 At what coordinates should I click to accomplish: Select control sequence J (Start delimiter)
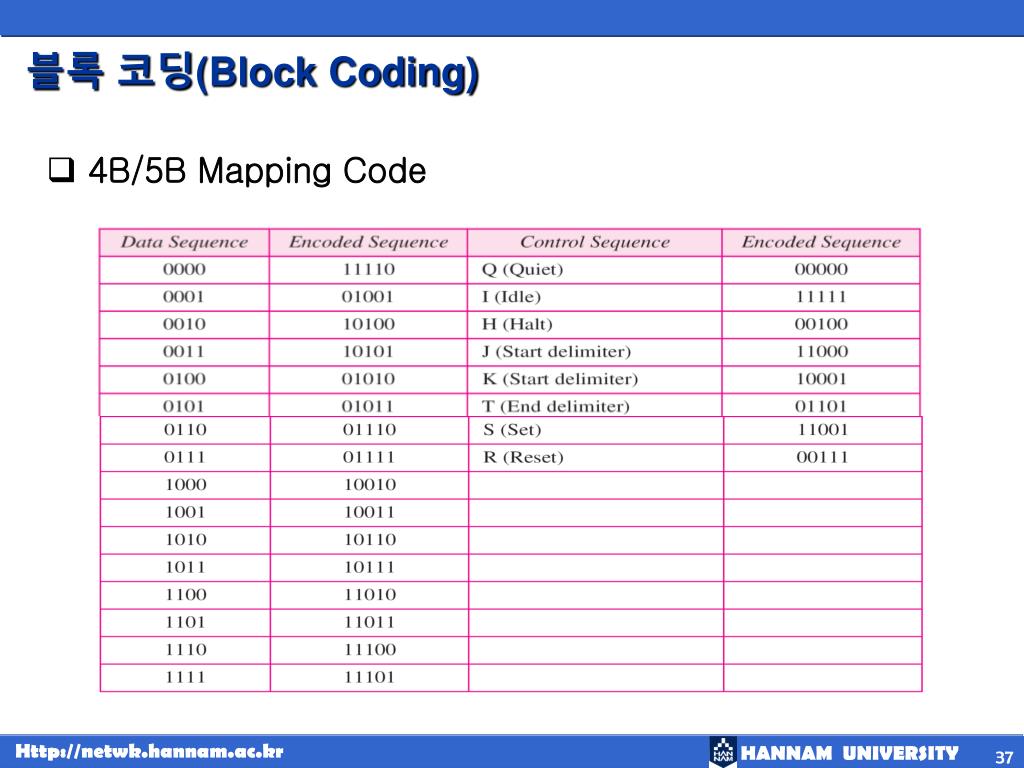[x=556, y=352]
